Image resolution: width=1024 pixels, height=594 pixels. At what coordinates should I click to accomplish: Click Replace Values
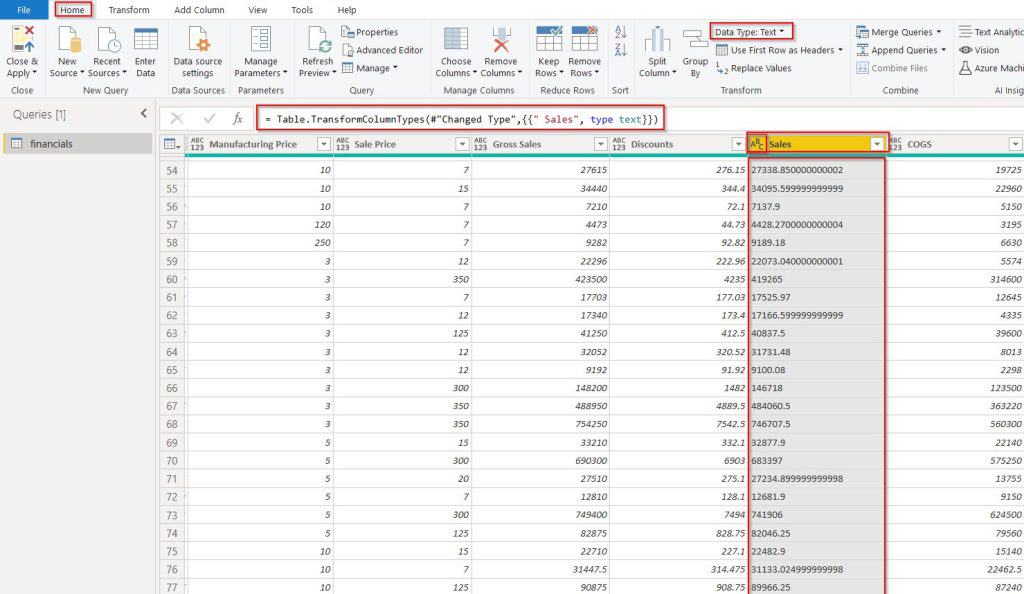[x=754, y=68]
